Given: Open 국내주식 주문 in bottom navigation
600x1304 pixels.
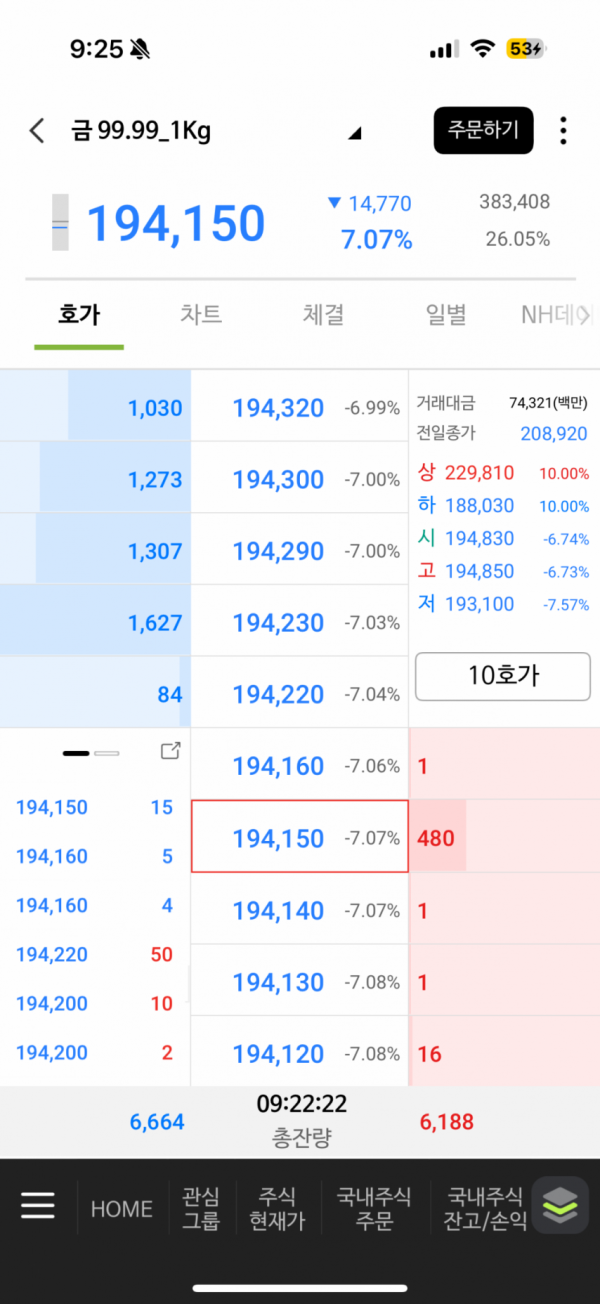Looking at the screenshot, I should tap(374, 1208).
